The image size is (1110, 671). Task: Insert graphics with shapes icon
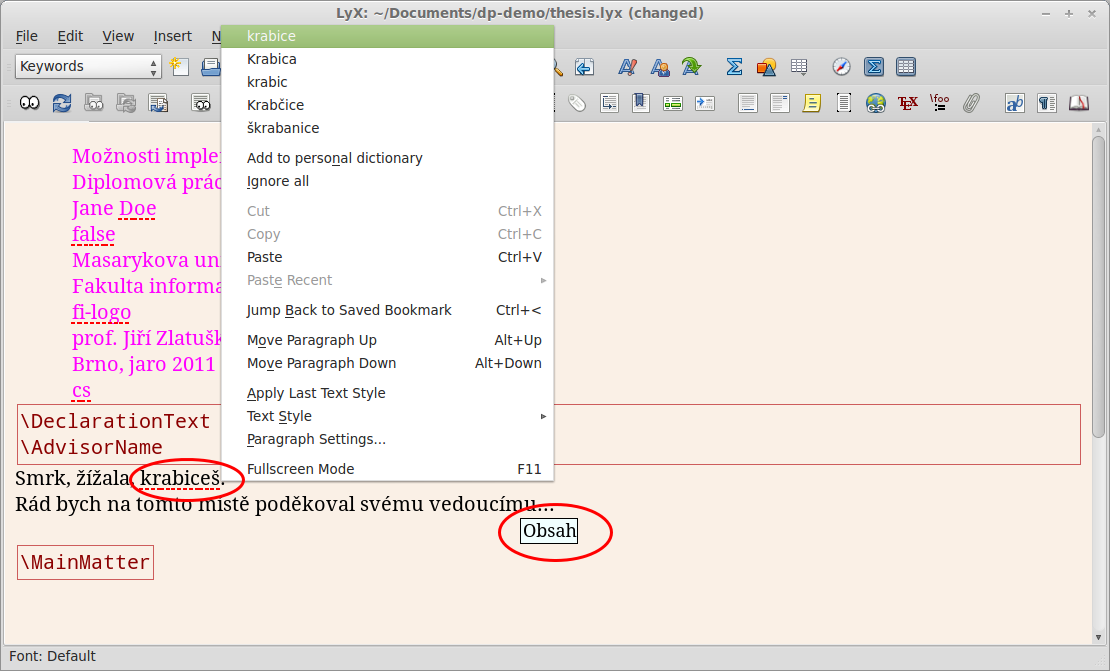coord(766,67)
